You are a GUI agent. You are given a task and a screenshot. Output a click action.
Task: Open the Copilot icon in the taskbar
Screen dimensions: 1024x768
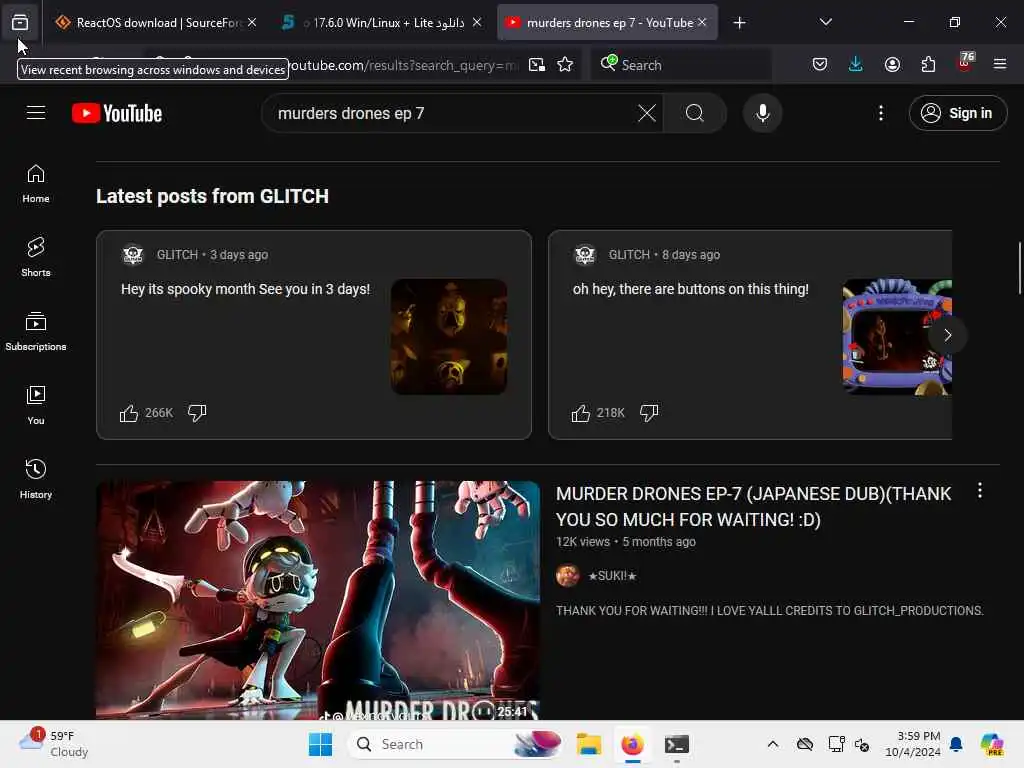tap(992, 744)
